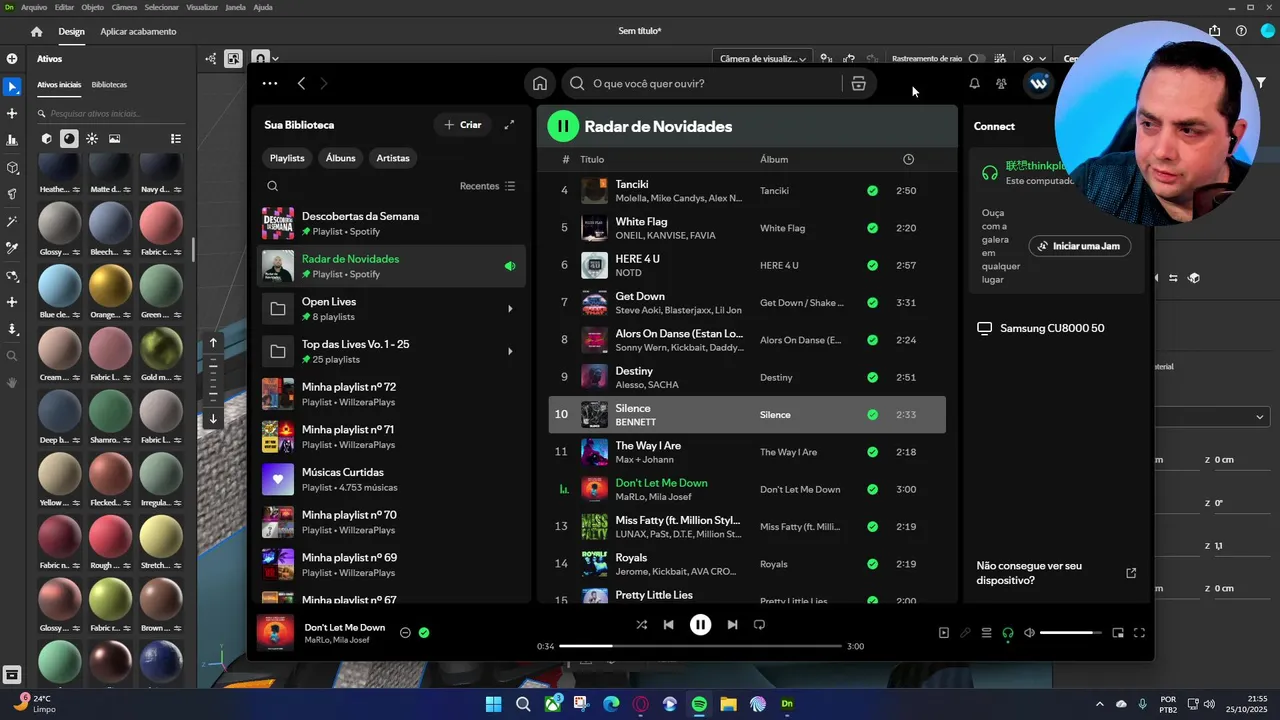Expand the Top das Lives Vol. 1 - 25 folder
Viewport: 1280px width, 720px height.
(510, 352)
